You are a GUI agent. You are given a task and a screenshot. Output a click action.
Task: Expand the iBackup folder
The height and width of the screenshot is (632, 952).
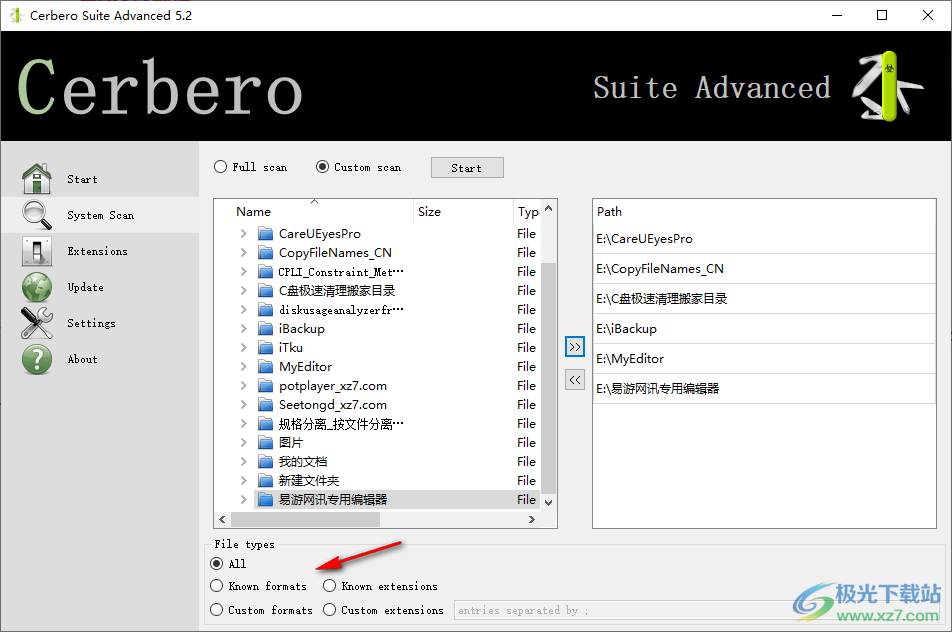[x=243, y=328]
